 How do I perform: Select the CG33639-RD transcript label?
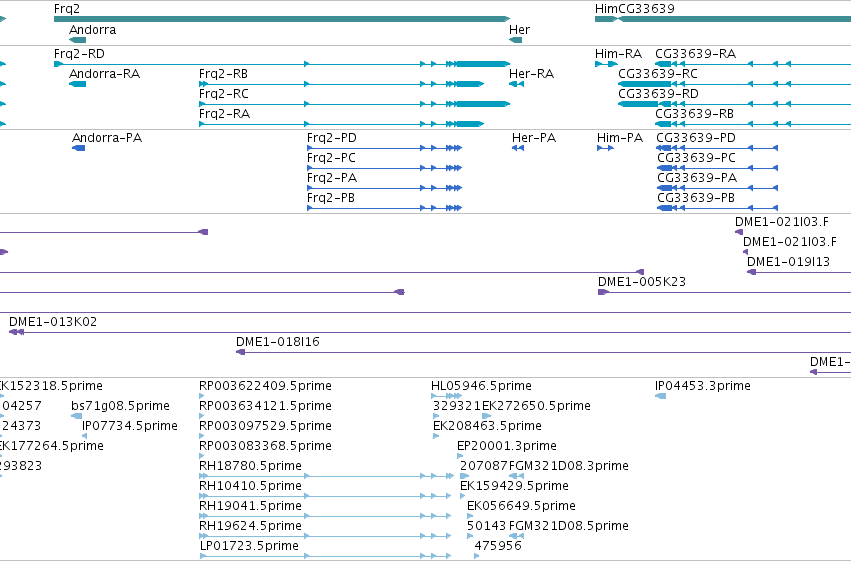pyautogui.click(x=658, y=94)
